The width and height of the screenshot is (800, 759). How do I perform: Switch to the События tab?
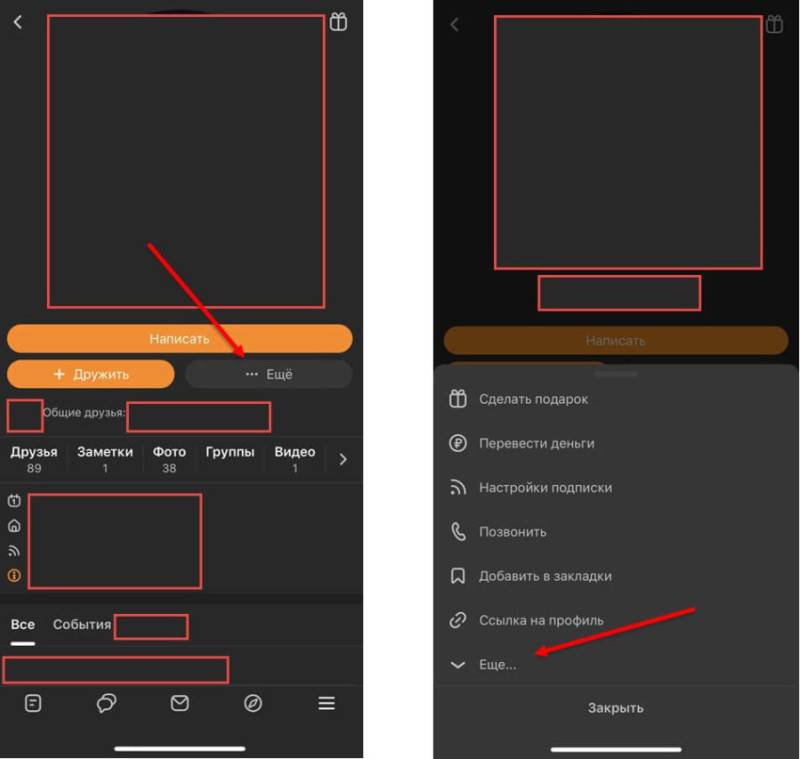(81, 625)
